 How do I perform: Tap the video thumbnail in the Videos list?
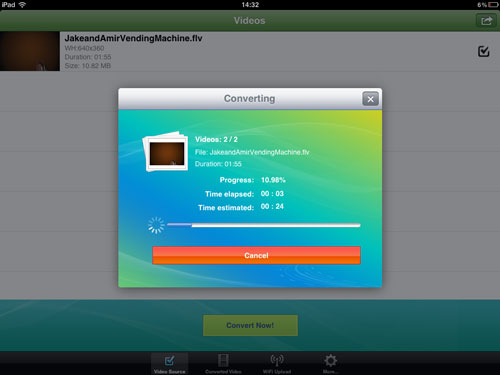point(30,51)
